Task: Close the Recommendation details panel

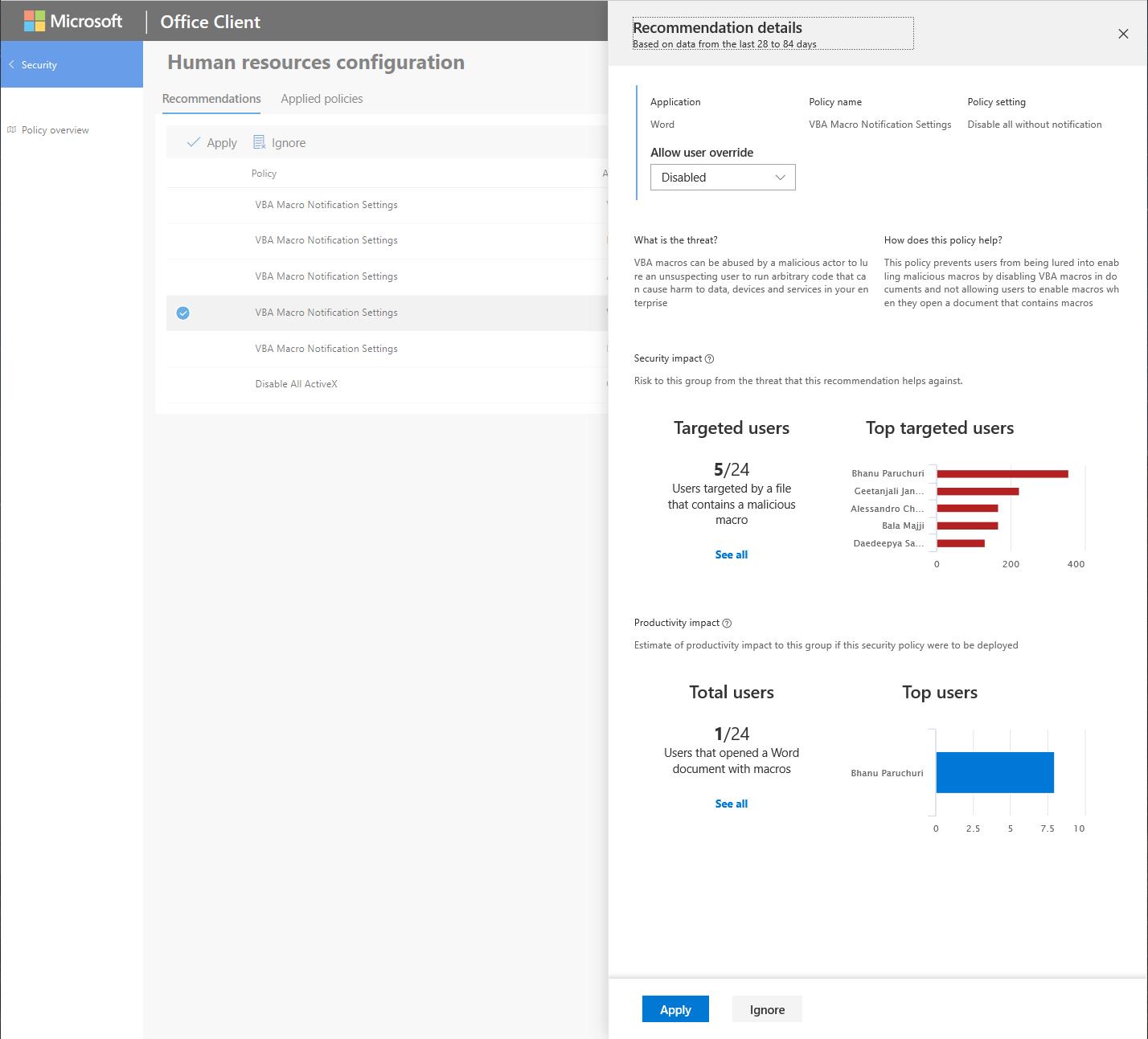Action: coord(1123,34)
